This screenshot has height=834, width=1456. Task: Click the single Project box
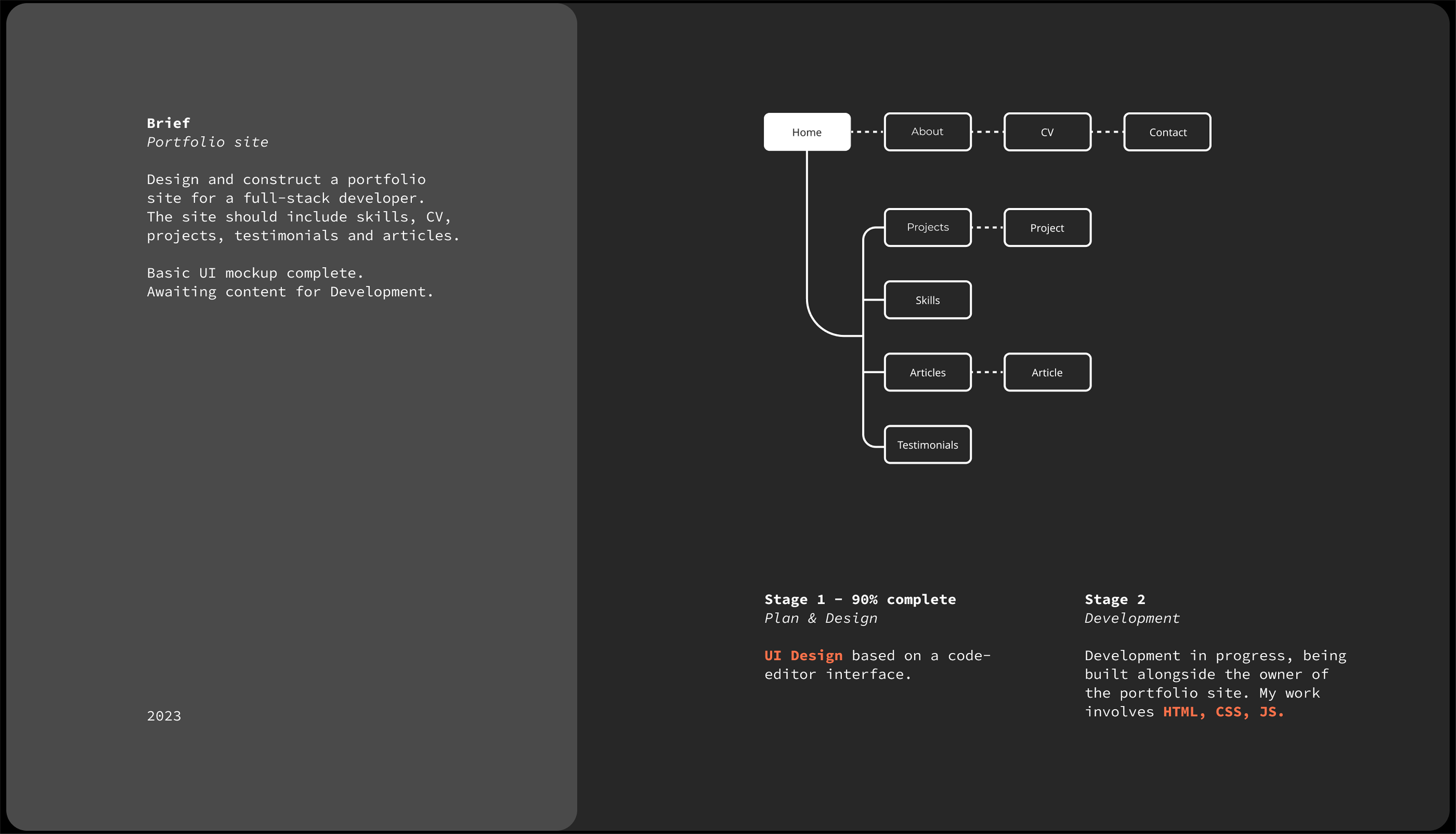click(x=1046, y=227)
